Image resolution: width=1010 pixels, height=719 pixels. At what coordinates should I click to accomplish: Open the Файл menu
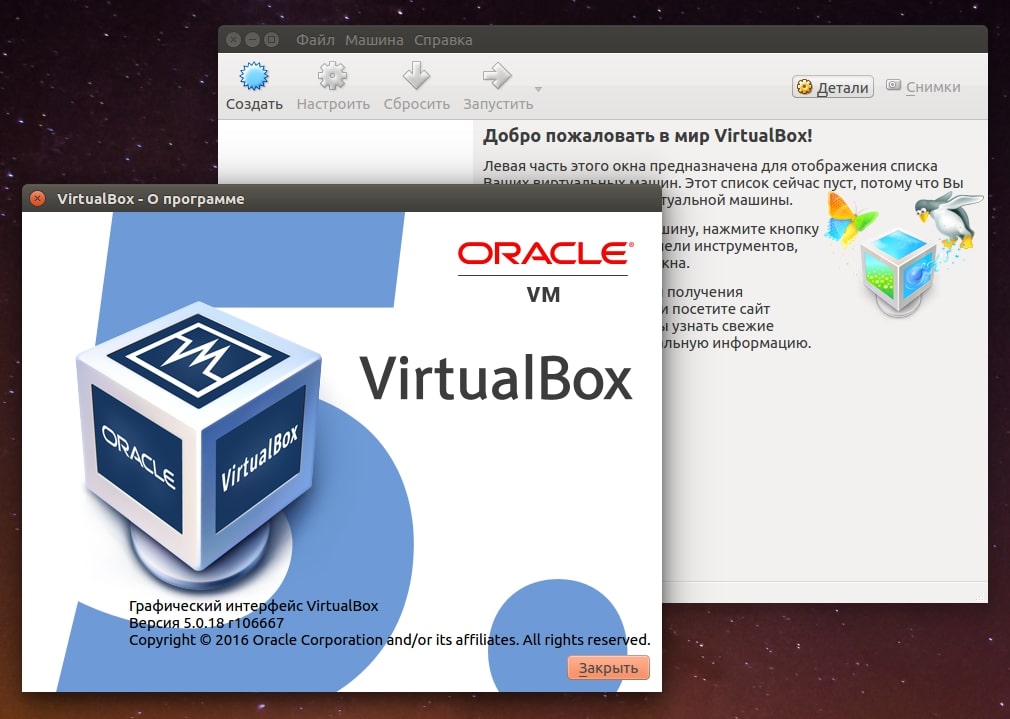point(315,40)
